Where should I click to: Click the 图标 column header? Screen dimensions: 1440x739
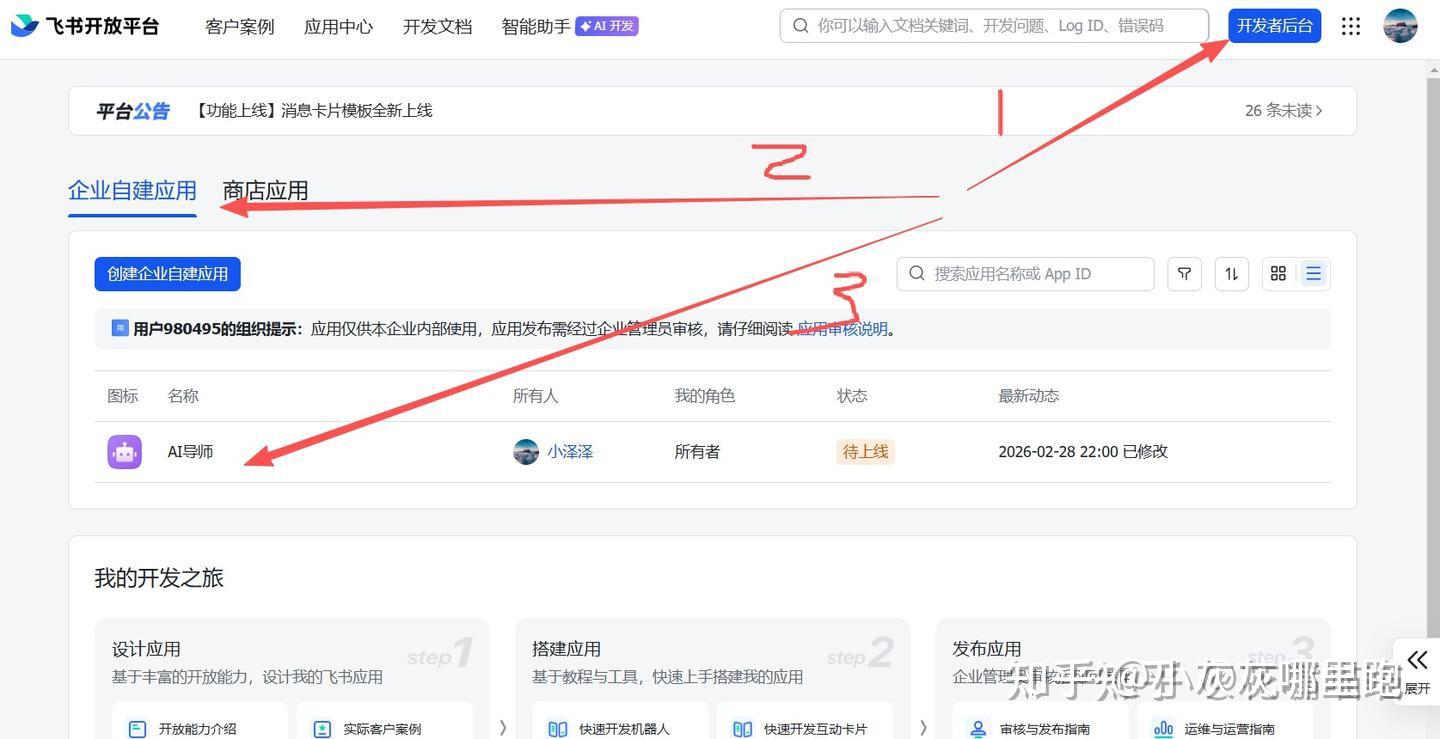pos(123,396)
